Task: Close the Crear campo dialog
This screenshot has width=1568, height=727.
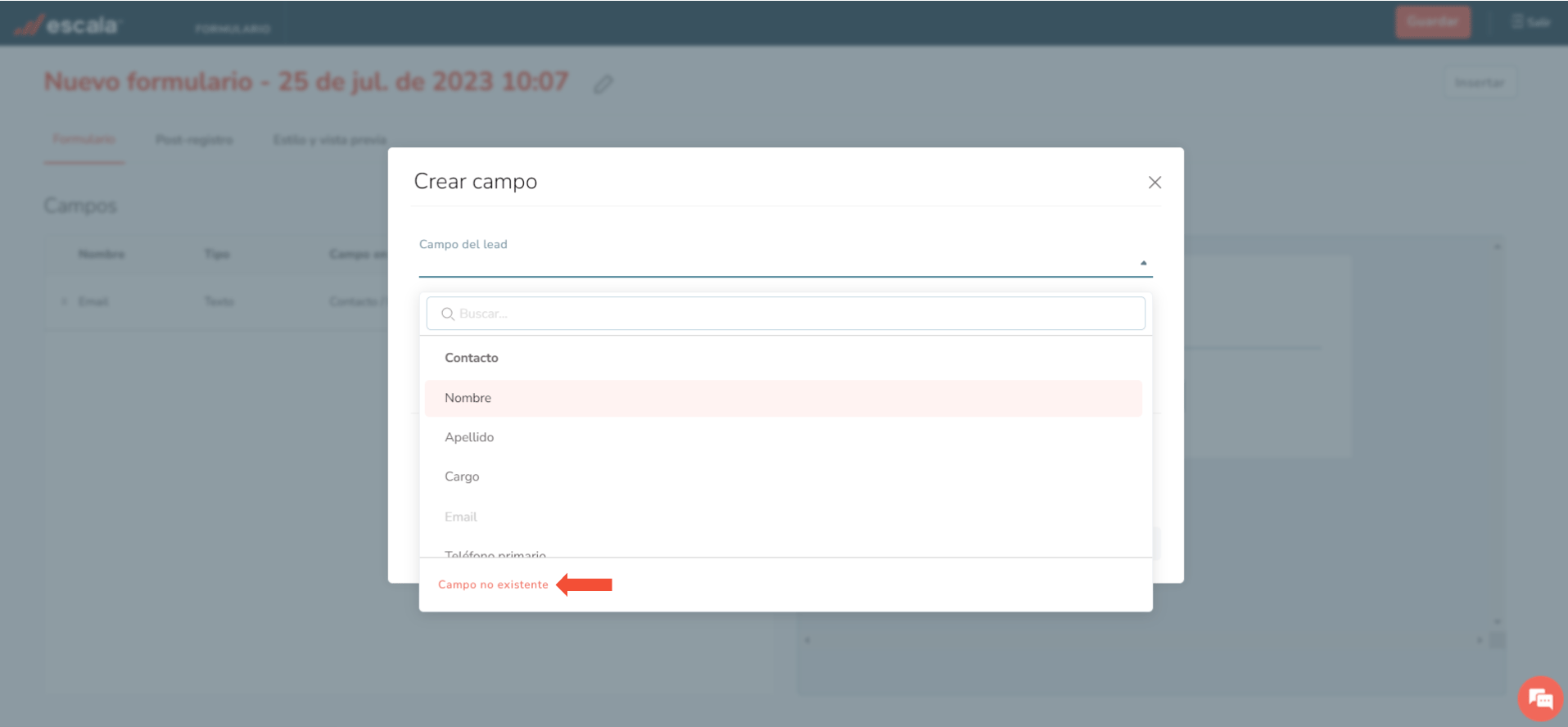Action: [x=1155, y=183]
